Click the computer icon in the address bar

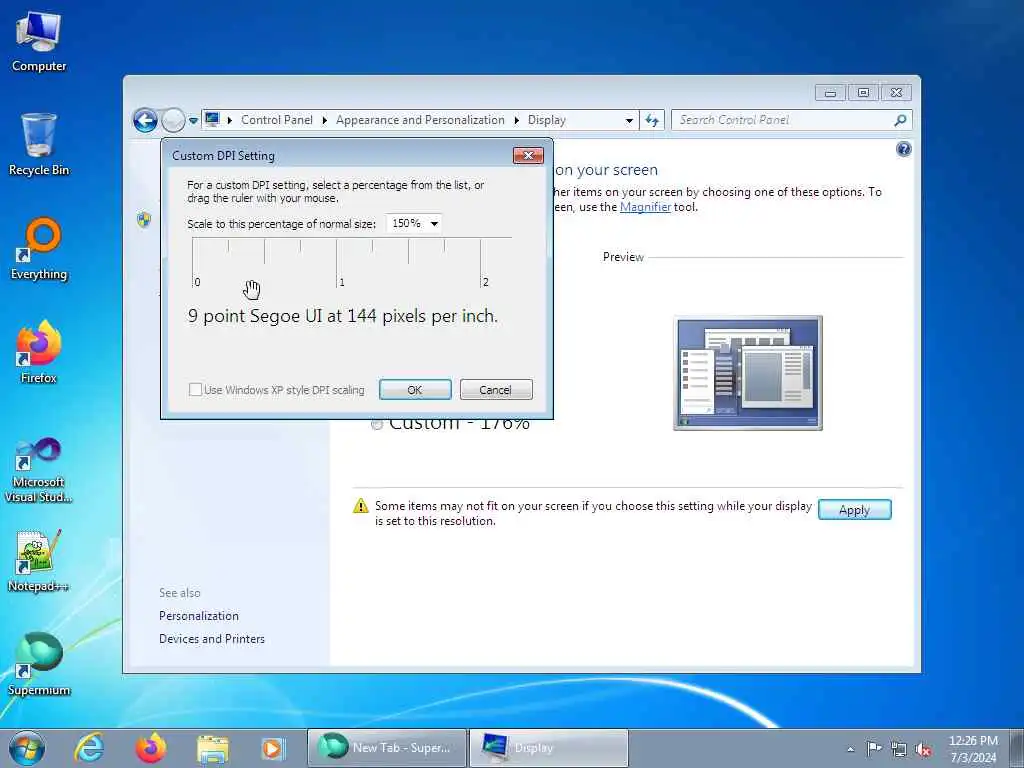click(x=212, y=120)
